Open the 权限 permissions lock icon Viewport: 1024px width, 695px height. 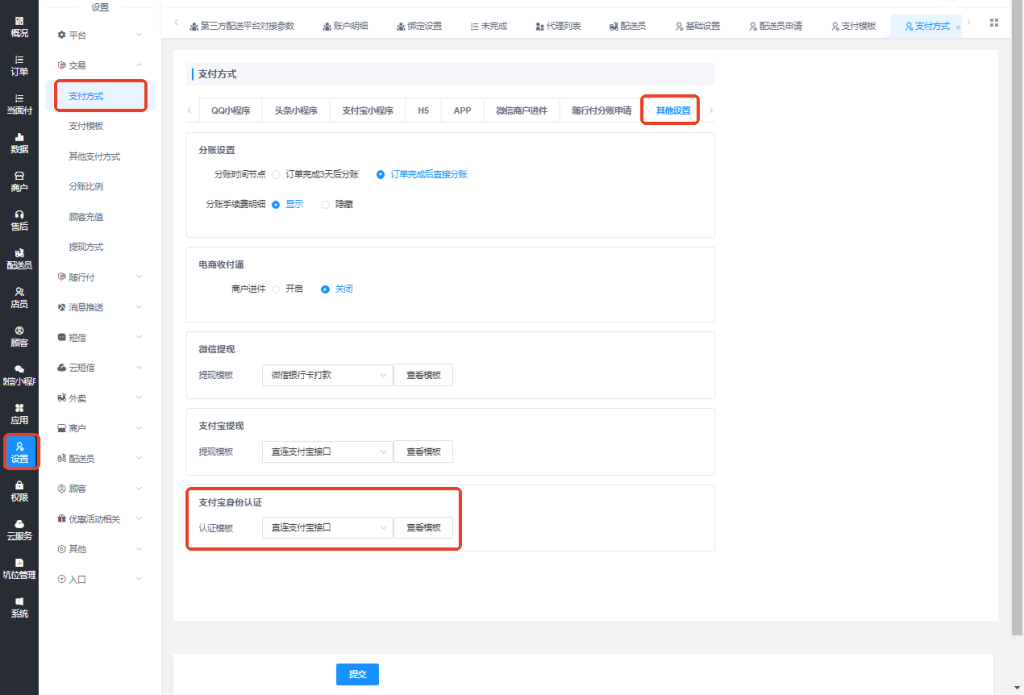point(19,491)
